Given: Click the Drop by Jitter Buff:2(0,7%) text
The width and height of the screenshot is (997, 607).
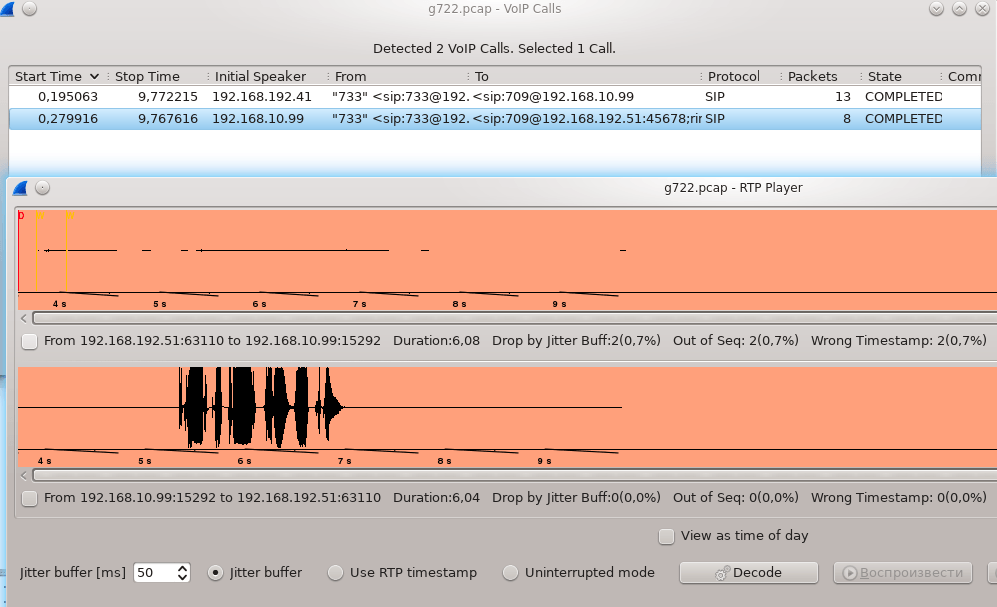Looking at the screenshot, I should click(x=576, y=341).
